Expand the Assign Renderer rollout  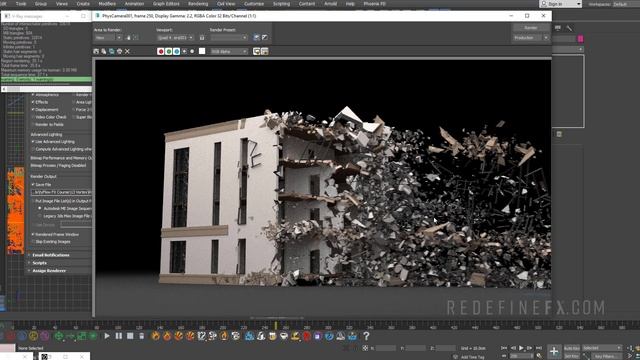(49, 271)
